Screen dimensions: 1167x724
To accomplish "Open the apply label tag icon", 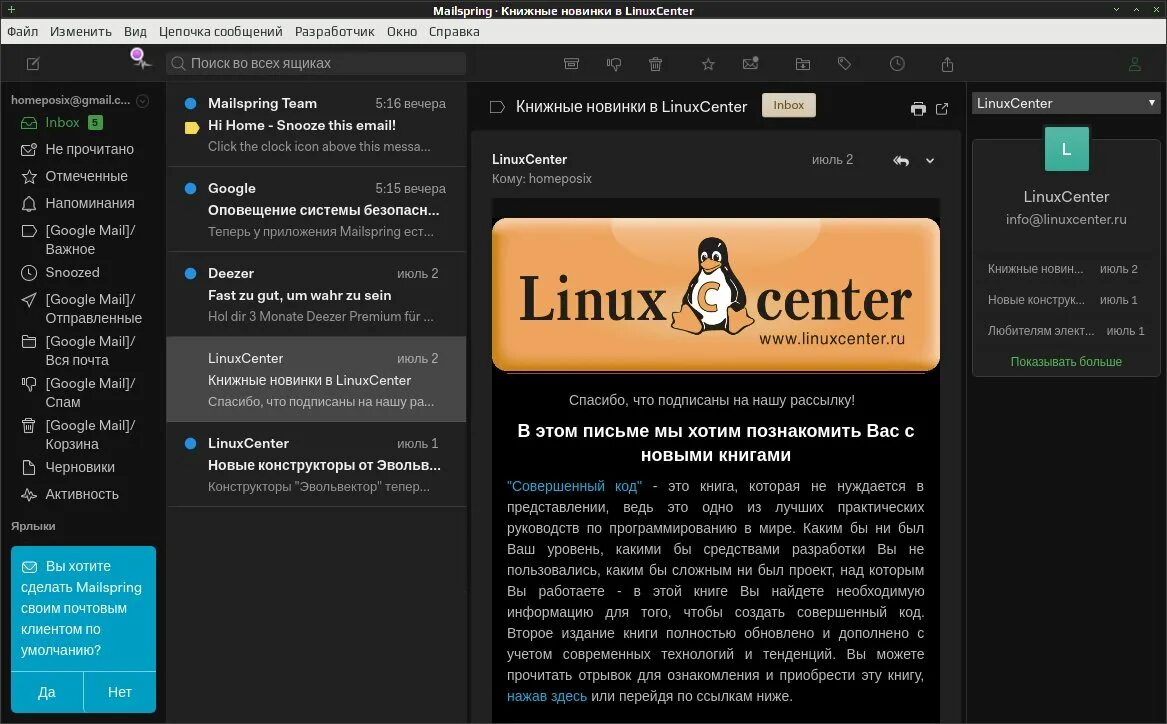I will 844,64.
